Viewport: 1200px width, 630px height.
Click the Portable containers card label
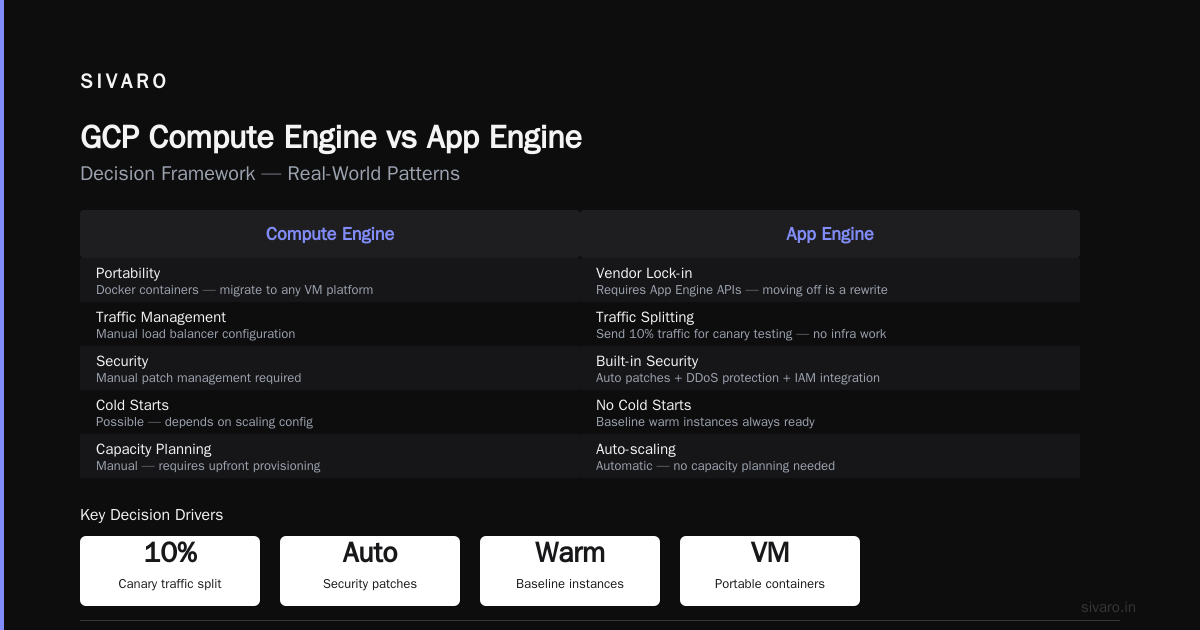pos(770,584)
